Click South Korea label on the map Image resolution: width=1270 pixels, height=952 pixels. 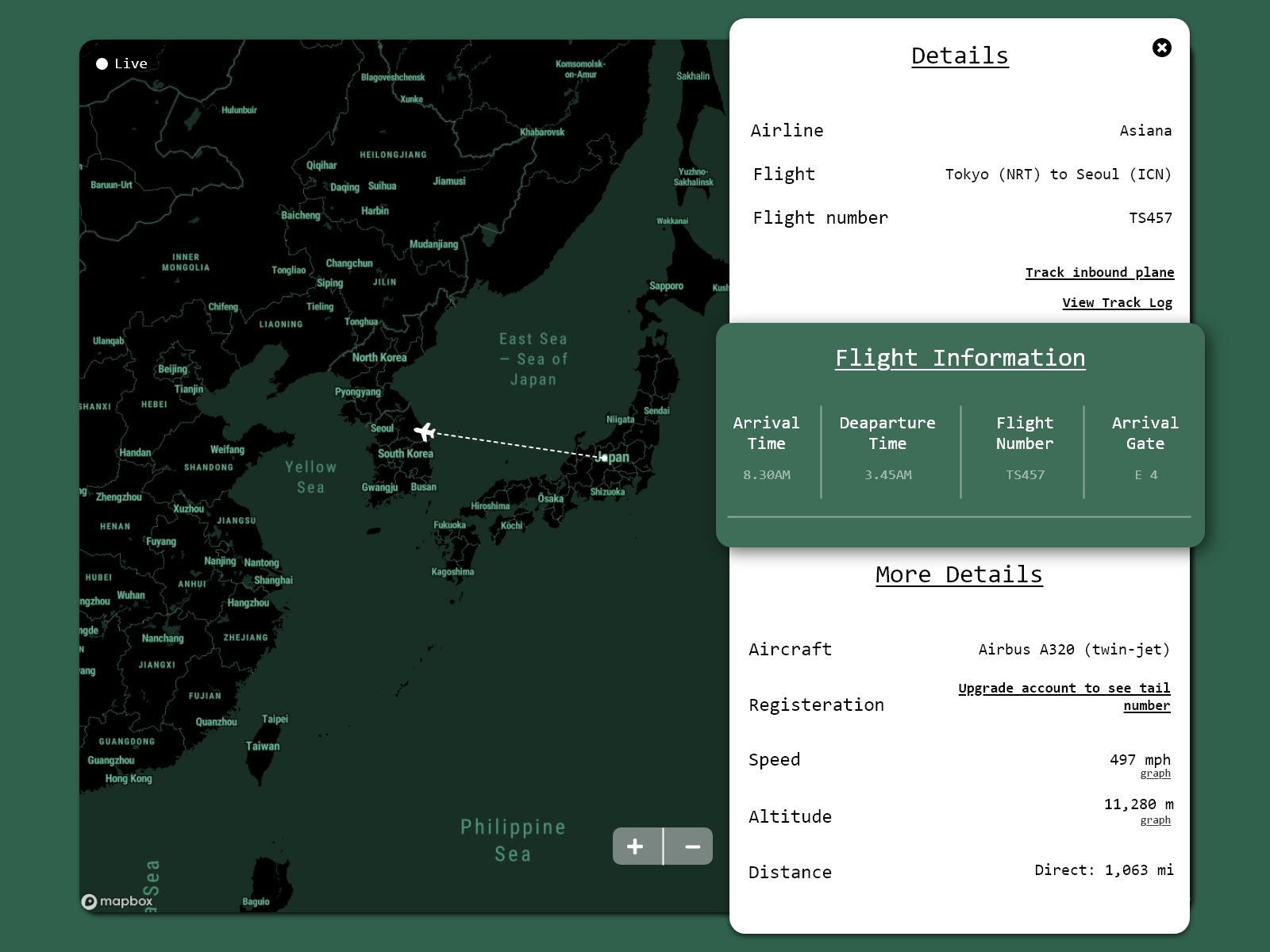pos(406,453)
